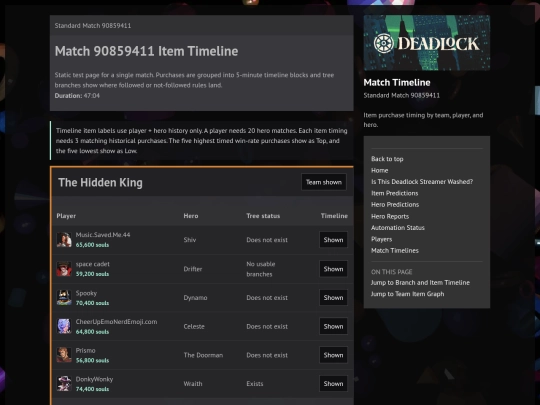Click Spooky player avatar
This screenshot has width=540, height=405.
click(64, 298)
